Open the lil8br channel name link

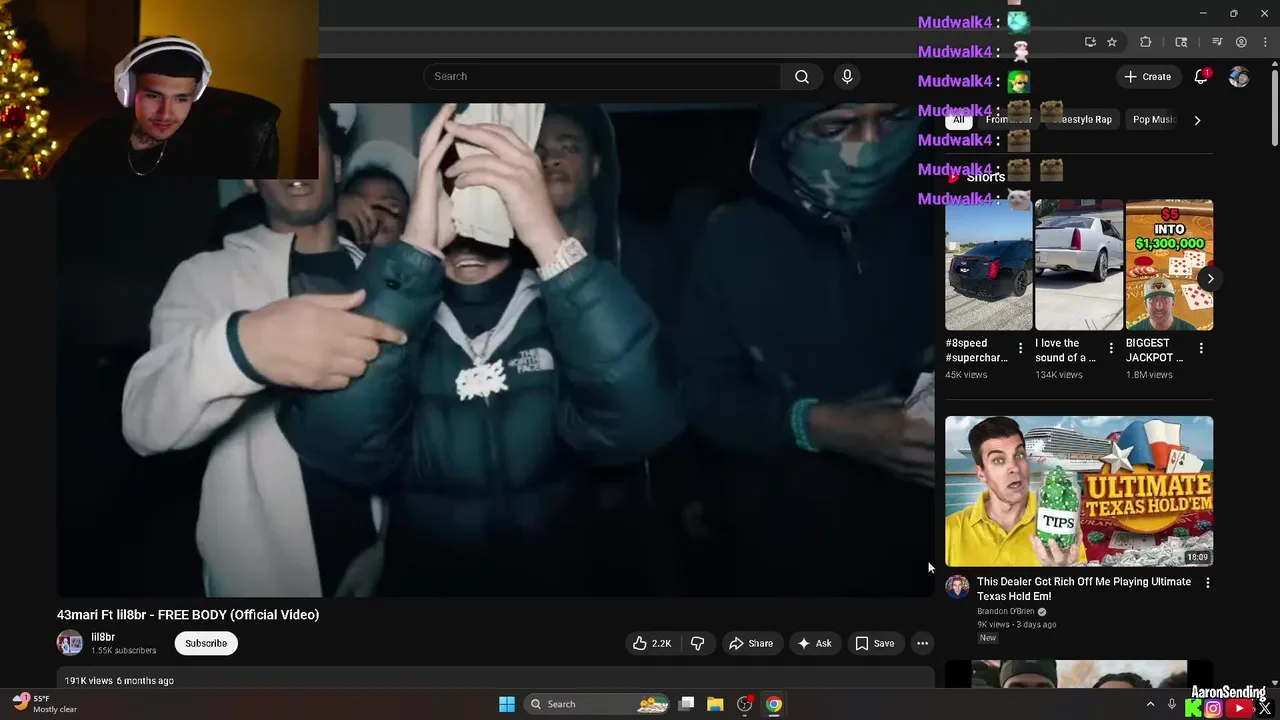pos(103,637)
